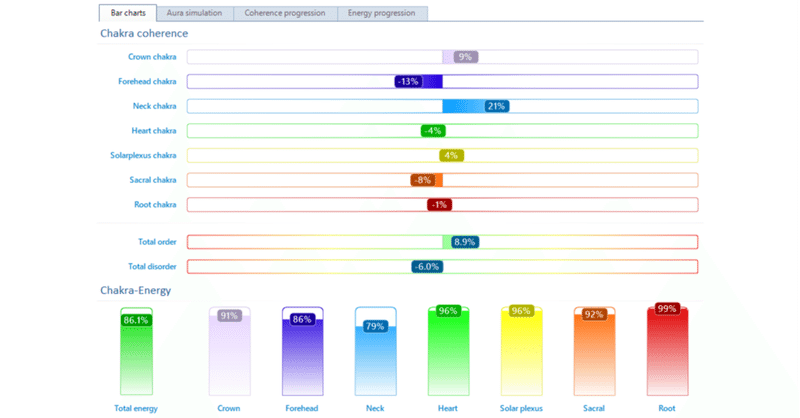
Task: Click the Heart chakra coherence bar
Action: [442, 131]
